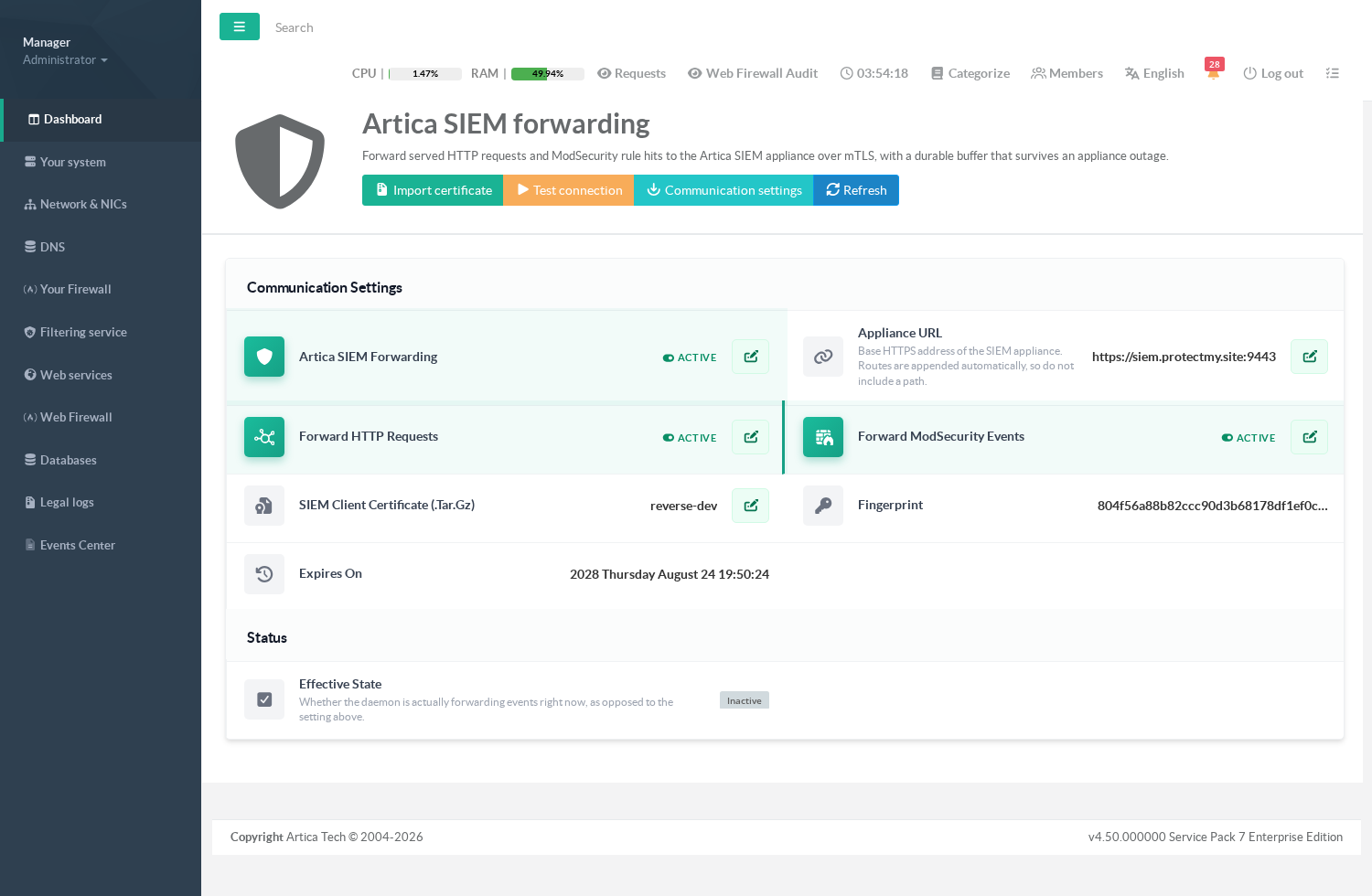Open the Members link

pos(1067,73)
